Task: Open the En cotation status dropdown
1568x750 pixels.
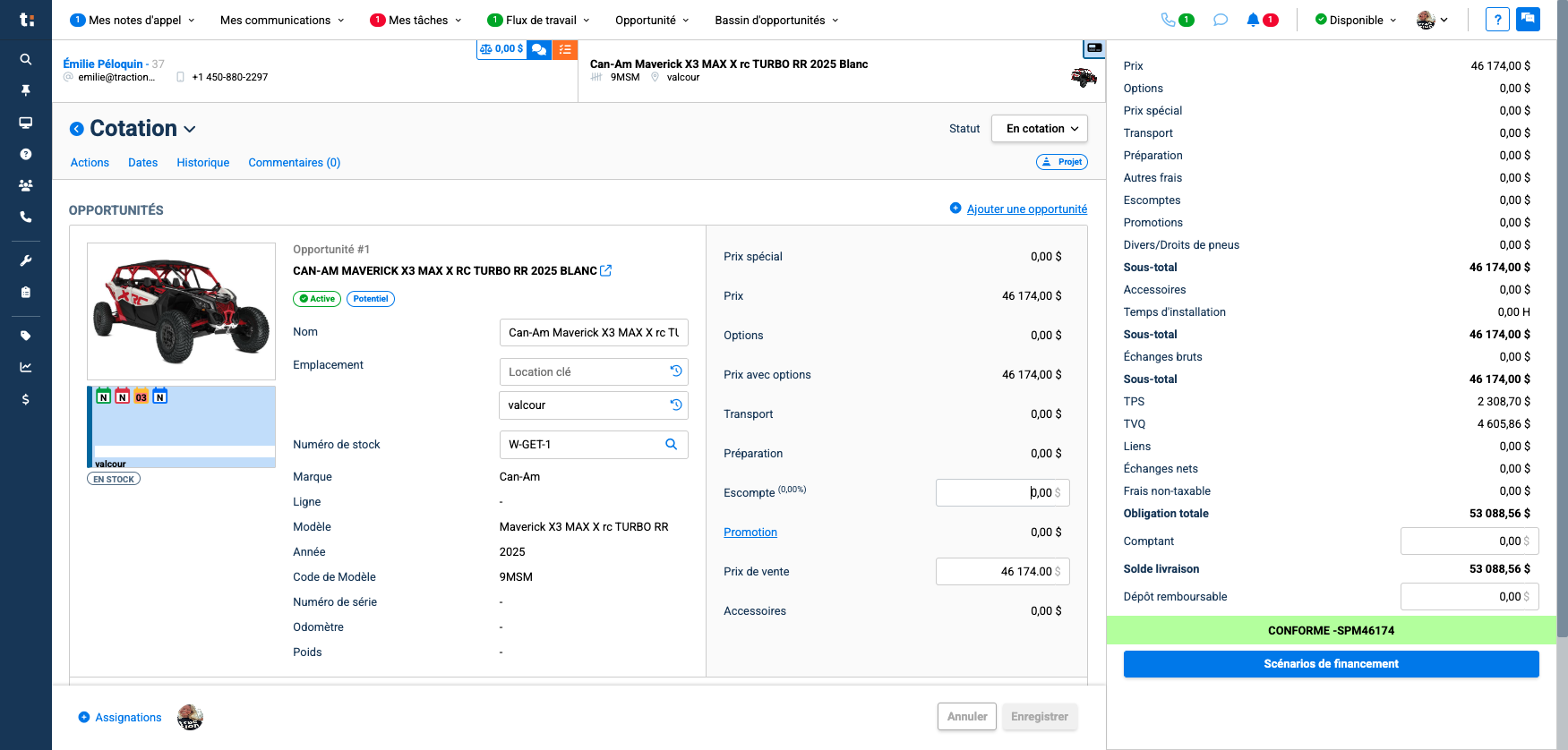Action: click(1040, 128)
